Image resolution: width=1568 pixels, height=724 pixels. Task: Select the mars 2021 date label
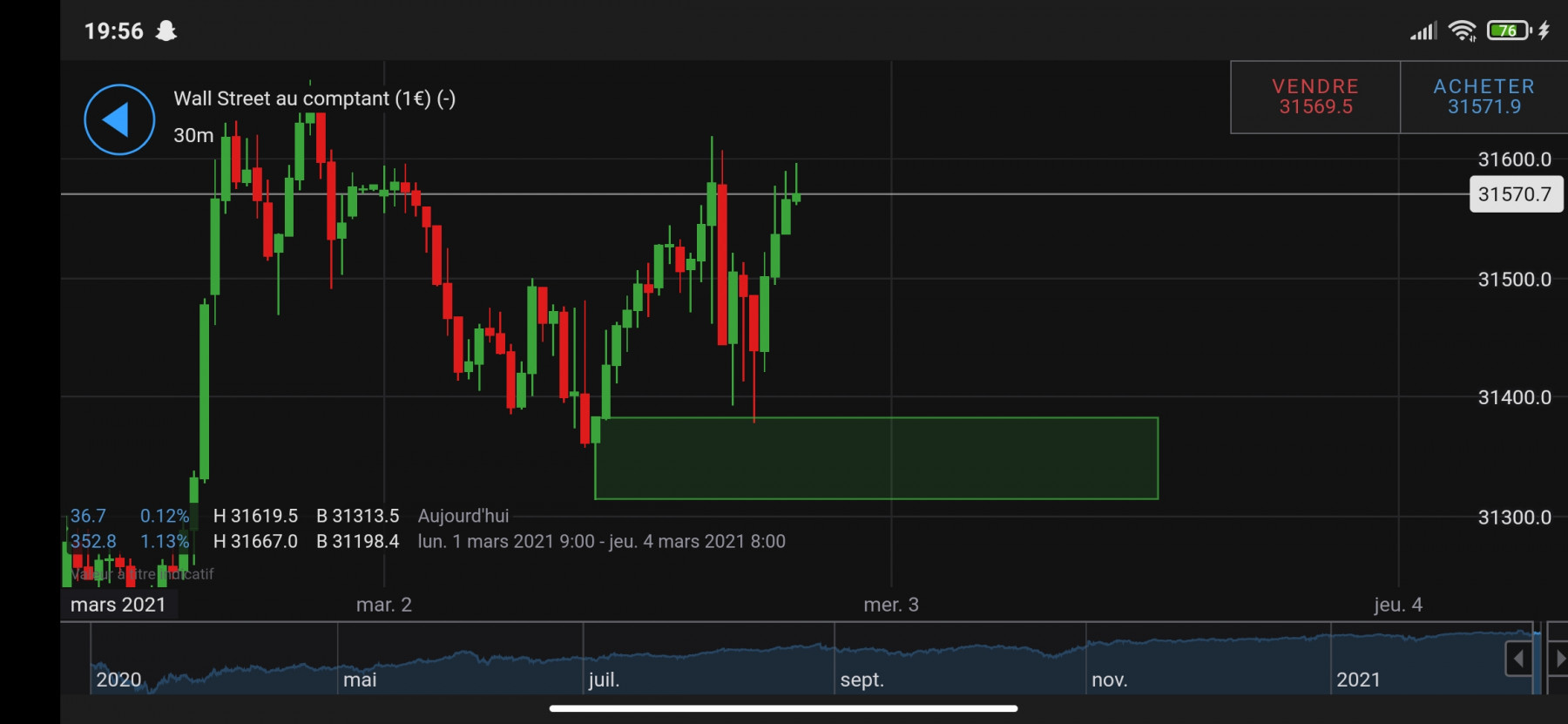[118, 605]
